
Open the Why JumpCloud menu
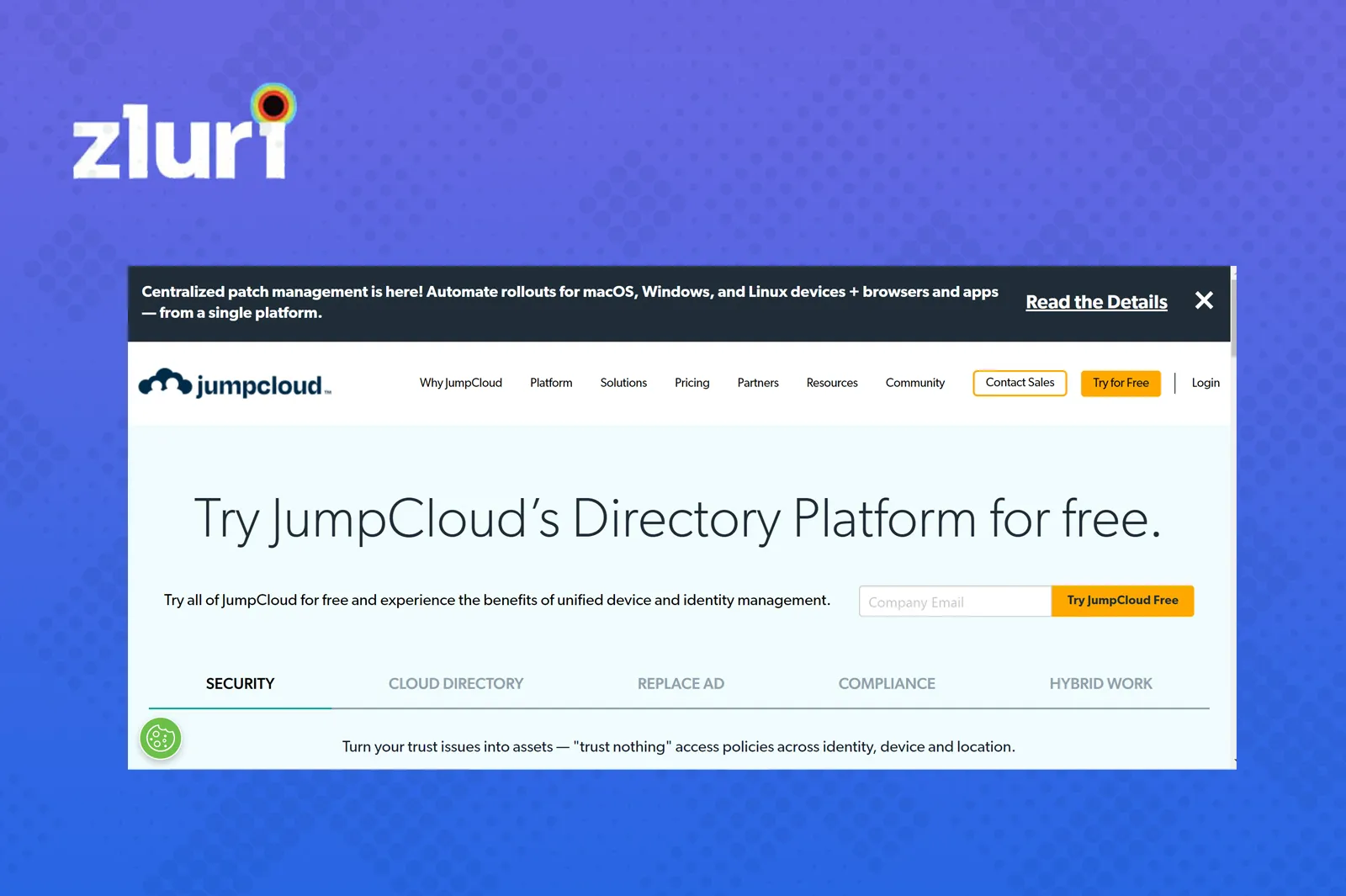pyautogui.click(x=461, y=383)
